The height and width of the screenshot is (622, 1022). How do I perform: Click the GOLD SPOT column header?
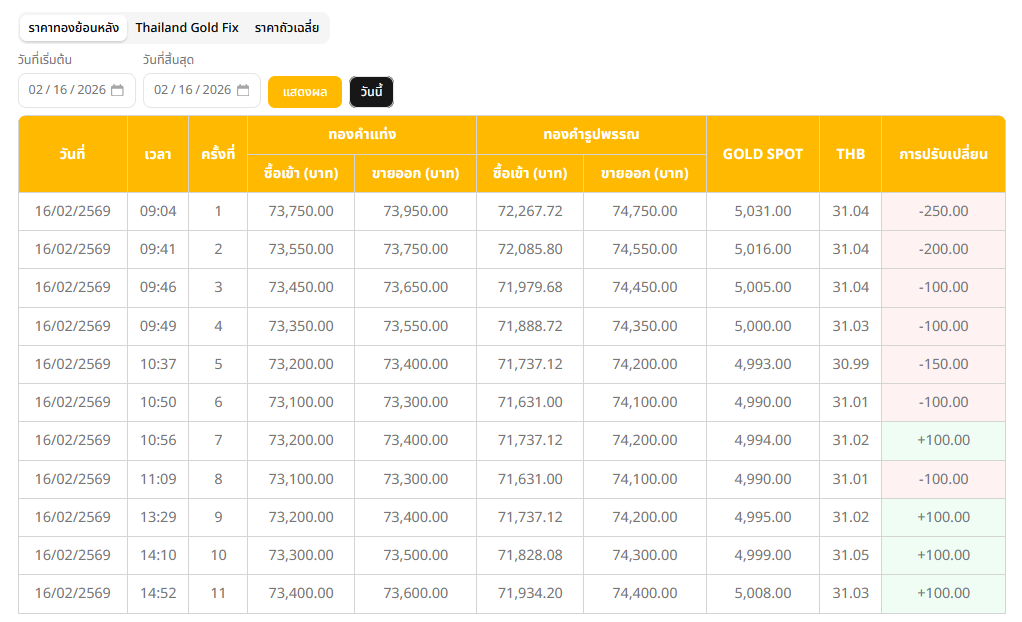click(762, 154)
